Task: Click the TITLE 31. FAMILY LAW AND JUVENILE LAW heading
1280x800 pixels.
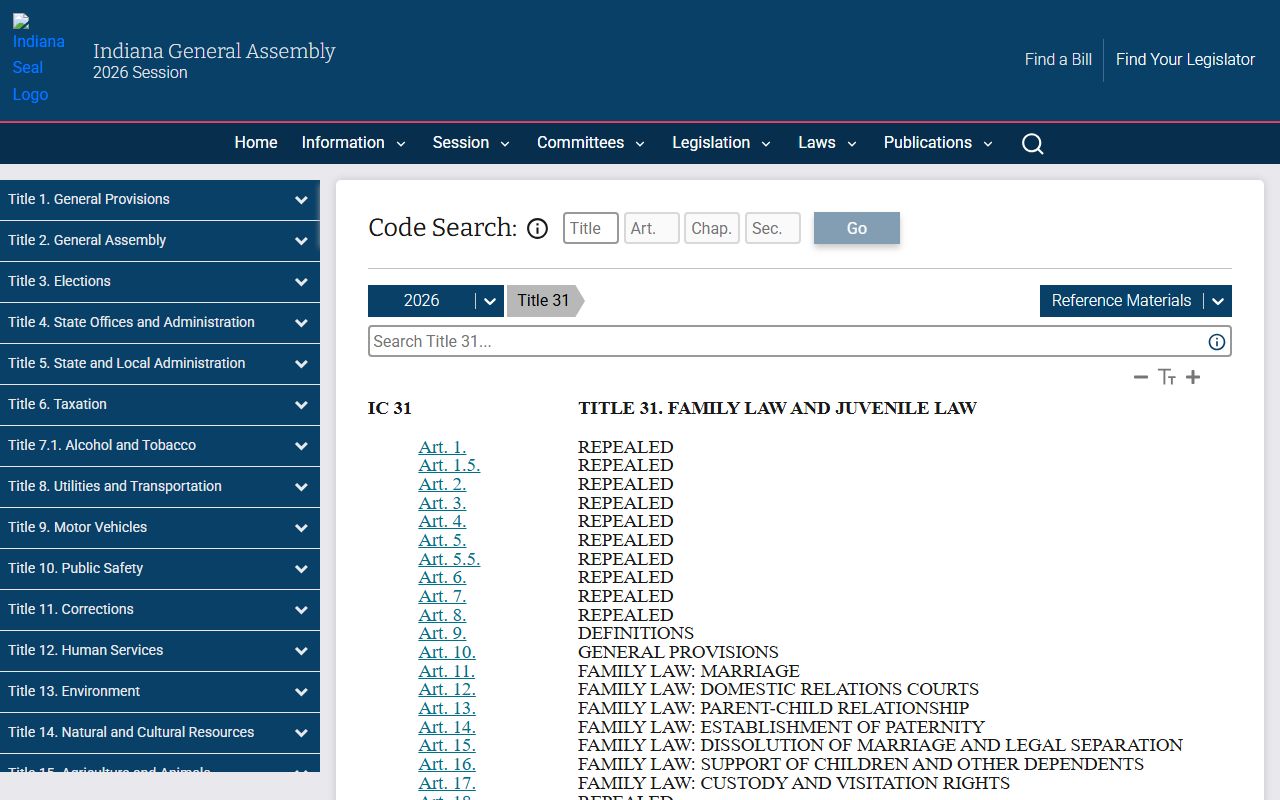Action: tap(777, 408)
